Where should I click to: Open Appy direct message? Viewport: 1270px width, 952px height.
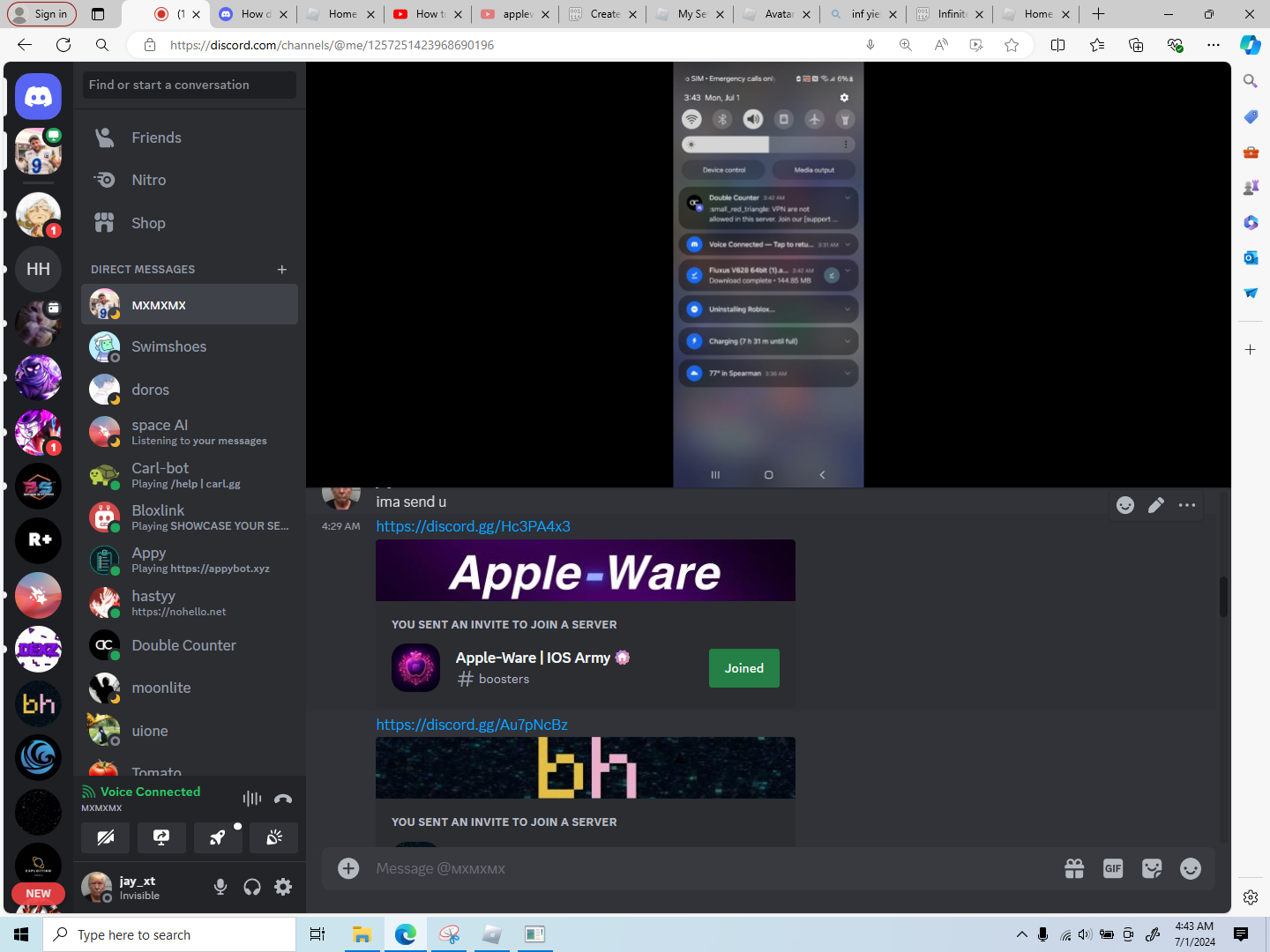pos(190,560)
